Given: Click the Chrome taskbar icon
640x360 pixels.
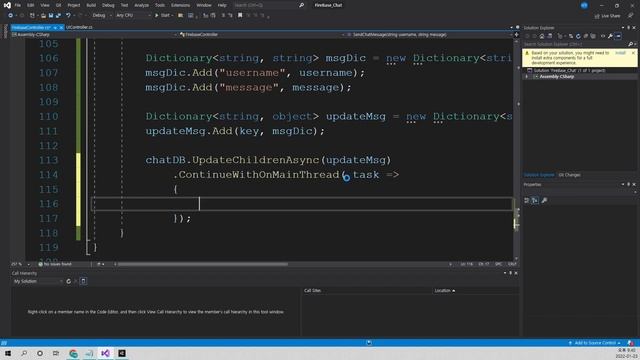Looking at the screenshot, I should 73,353.
